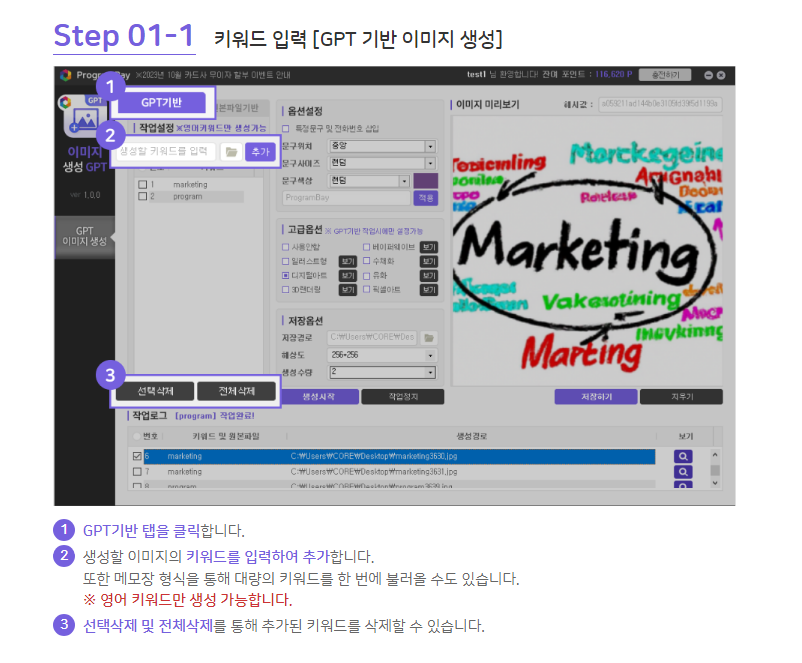Toggle the 디지털아트 style checkbox
The image size is (802, 663).
click(286, 275)
